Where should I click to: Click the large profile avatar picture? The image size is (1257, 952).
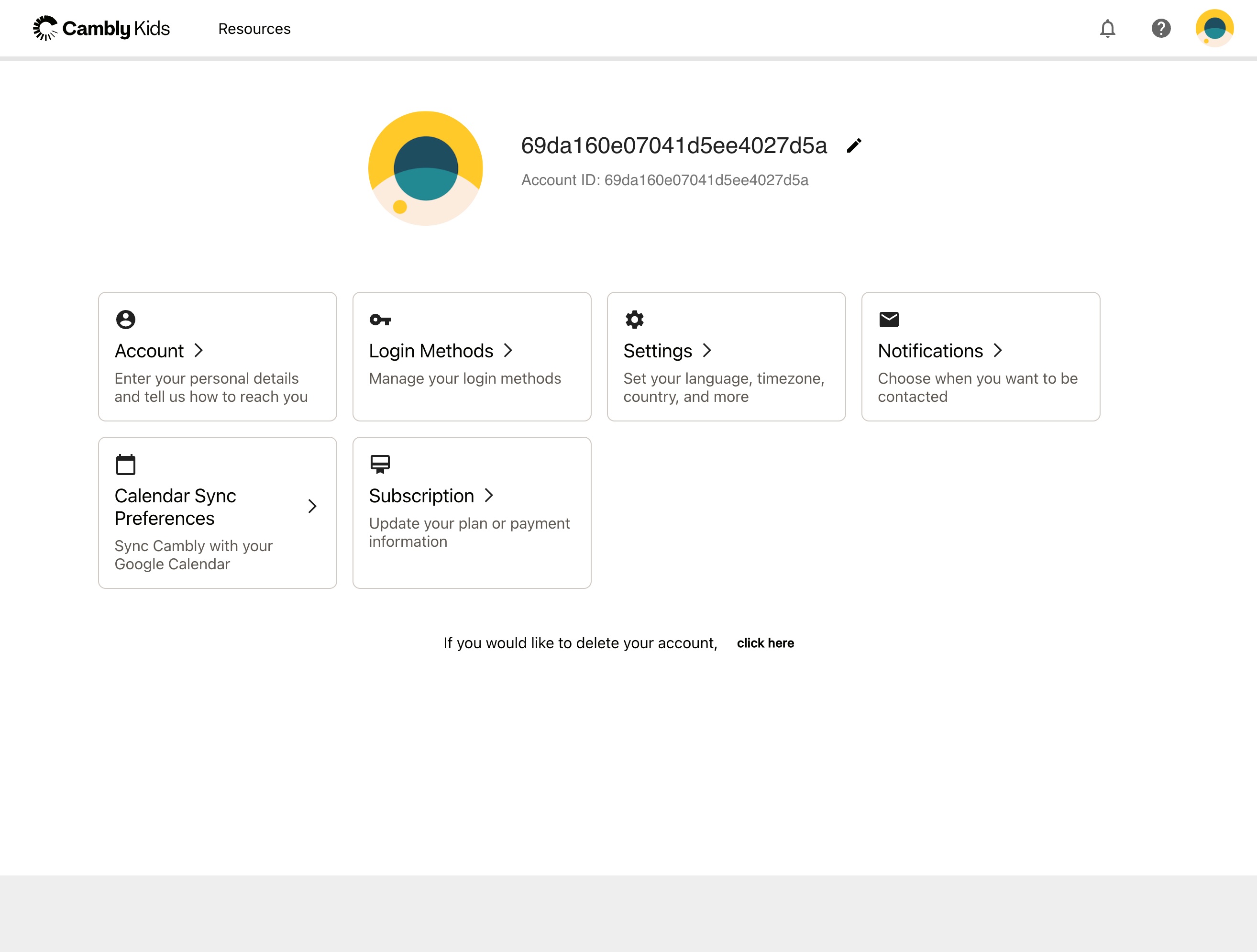pos(426,168)
